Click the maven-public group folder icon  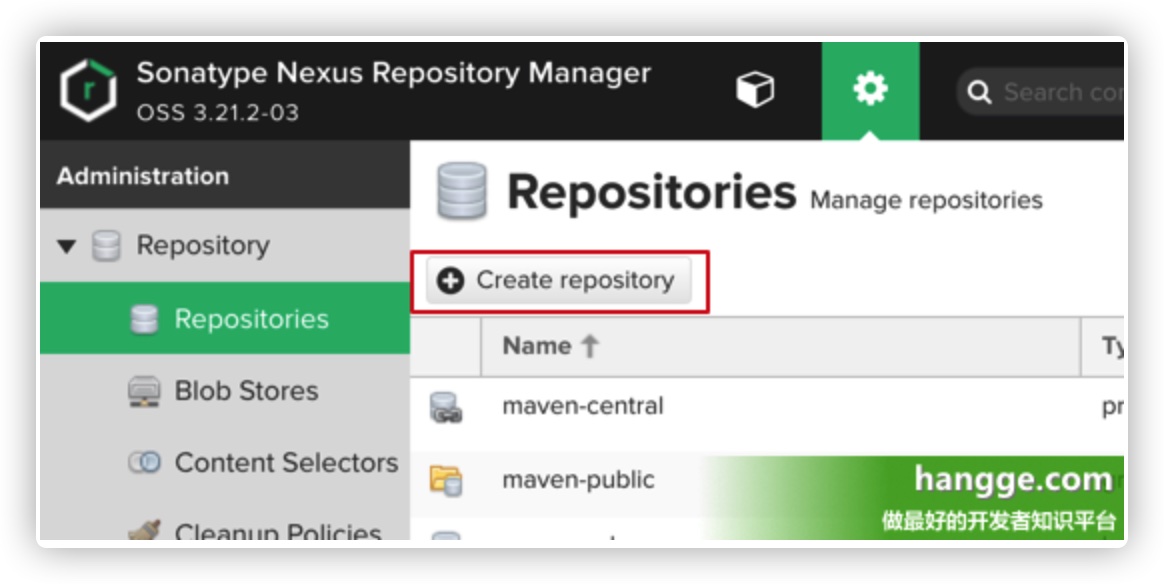pos(446,481)
